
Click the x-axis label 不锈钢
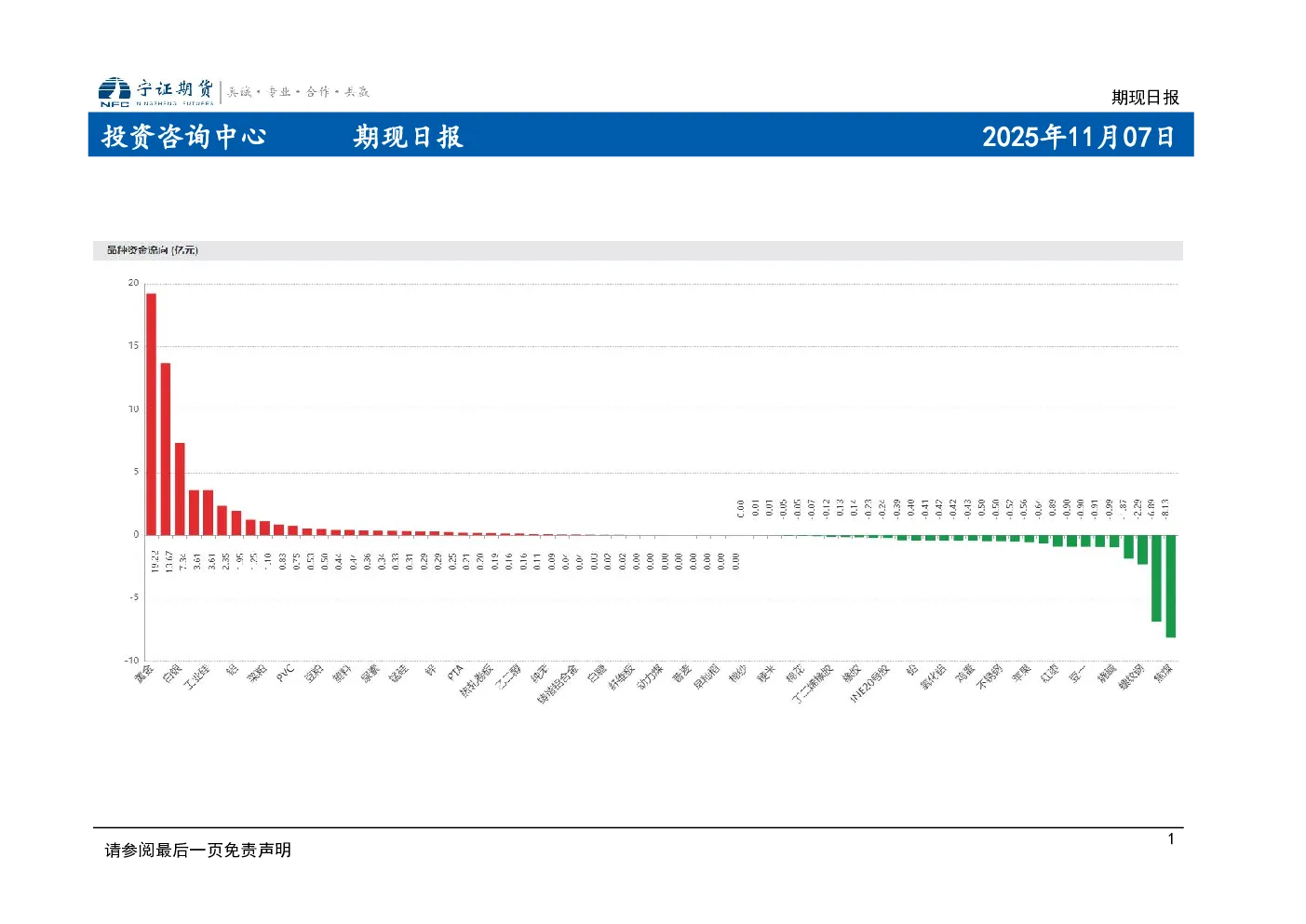(x=990, y=677)
